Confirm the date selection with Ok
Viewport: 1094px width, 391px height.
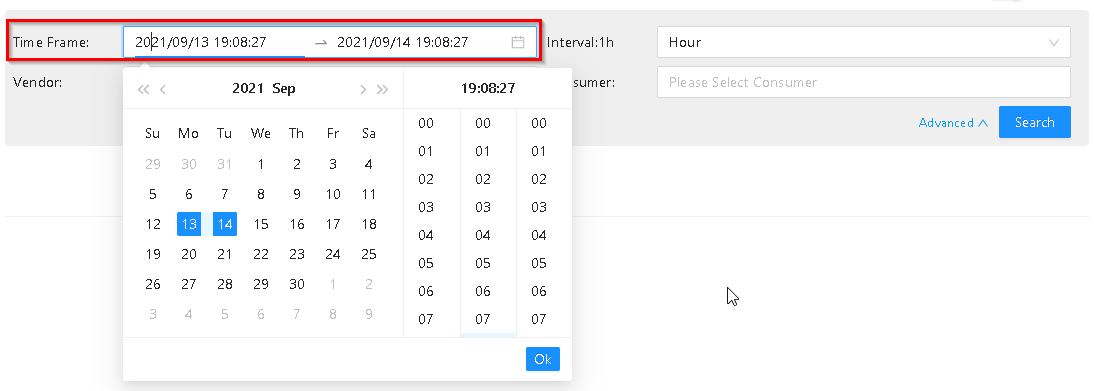click(x=543, y=359)
